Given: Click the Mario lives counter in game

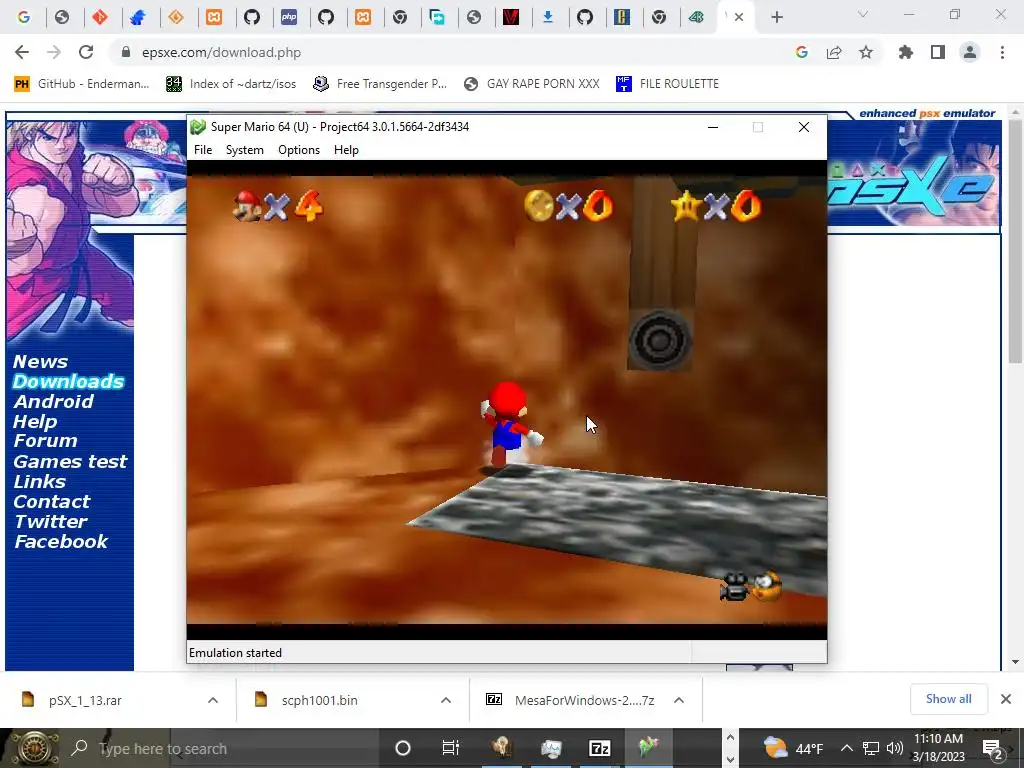Looking at the screenshot, I should [x=278, y=206].
